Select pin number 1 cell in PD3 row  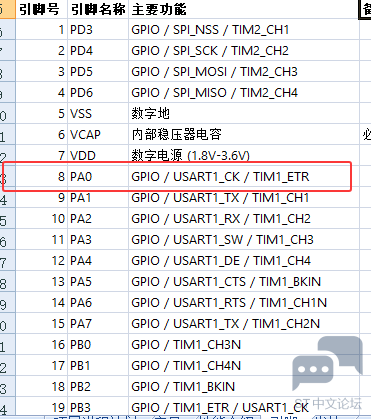[42, 30]
